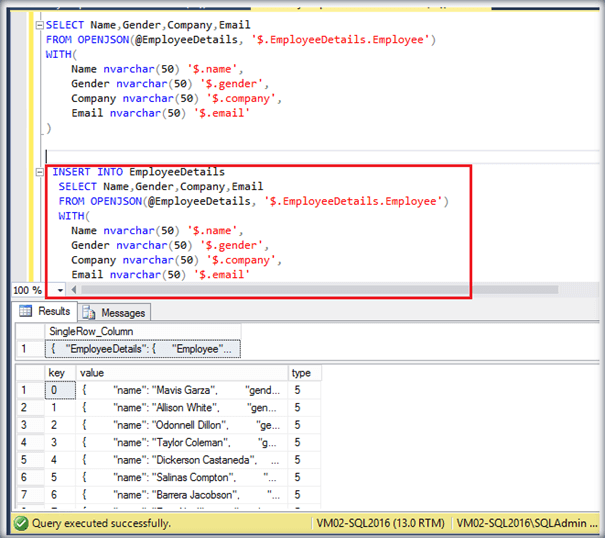This screenshot has height=538, width=605.
Task: Click type cell in Mavis Garza row
Action: 304,390
